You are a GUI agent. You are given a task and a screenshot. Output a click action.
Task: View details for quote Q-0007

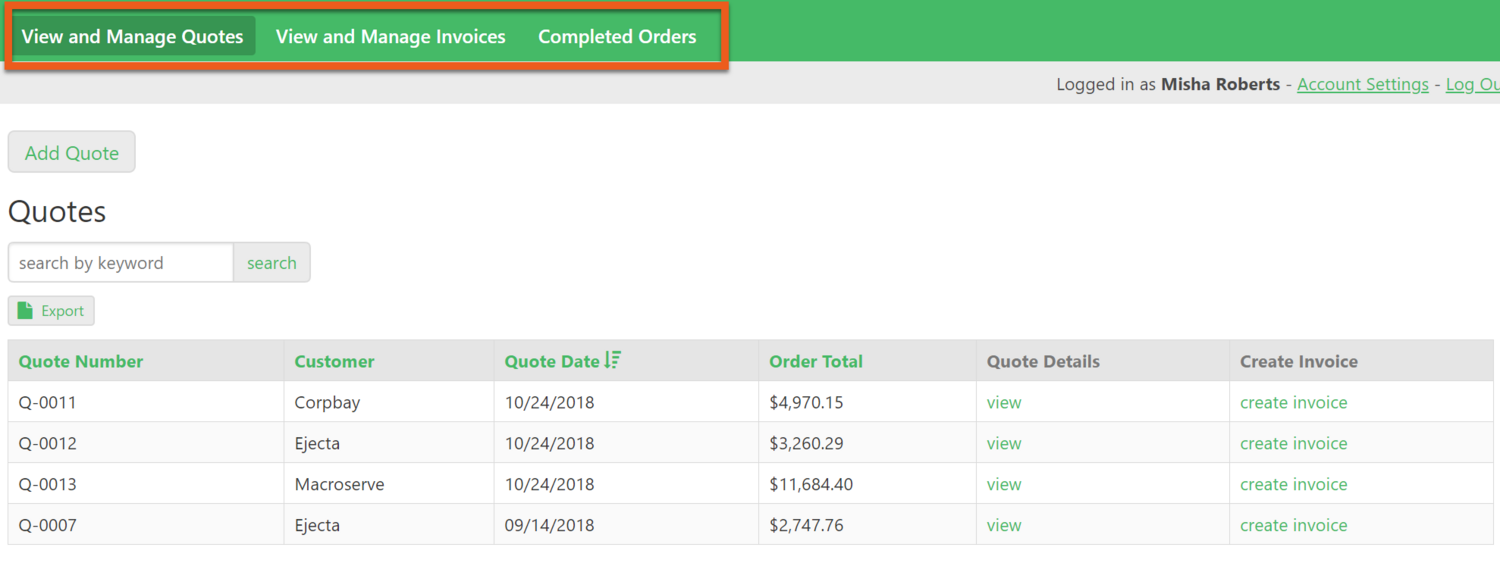1004,526
